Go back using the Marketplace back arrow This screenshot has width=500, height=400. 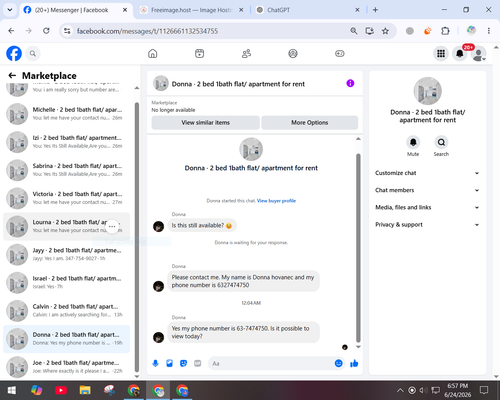pyautogui.click(x=12, y=76)
